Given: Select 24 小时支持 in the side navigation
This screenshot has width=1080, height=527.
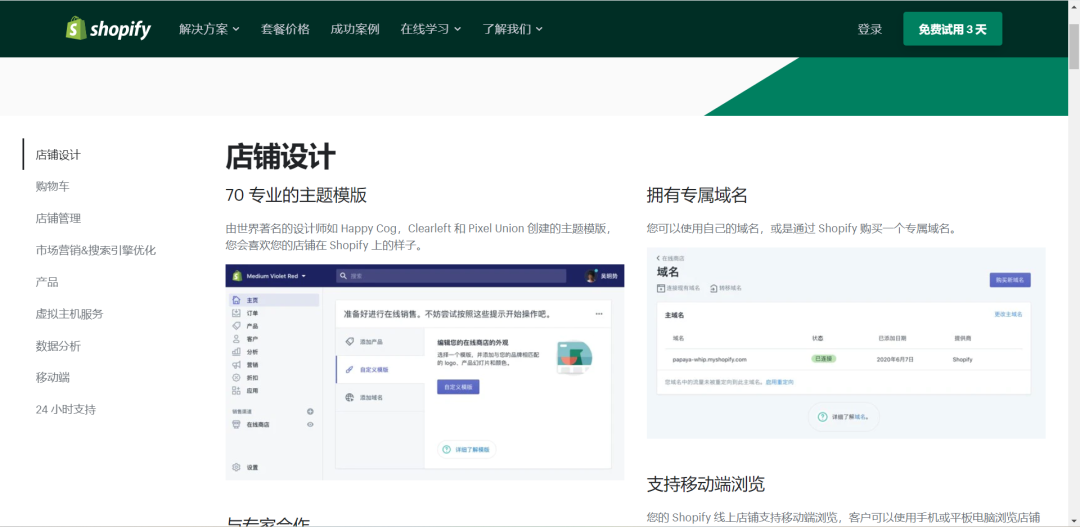Looking at the screenshot, I should [x=65, y=409].
